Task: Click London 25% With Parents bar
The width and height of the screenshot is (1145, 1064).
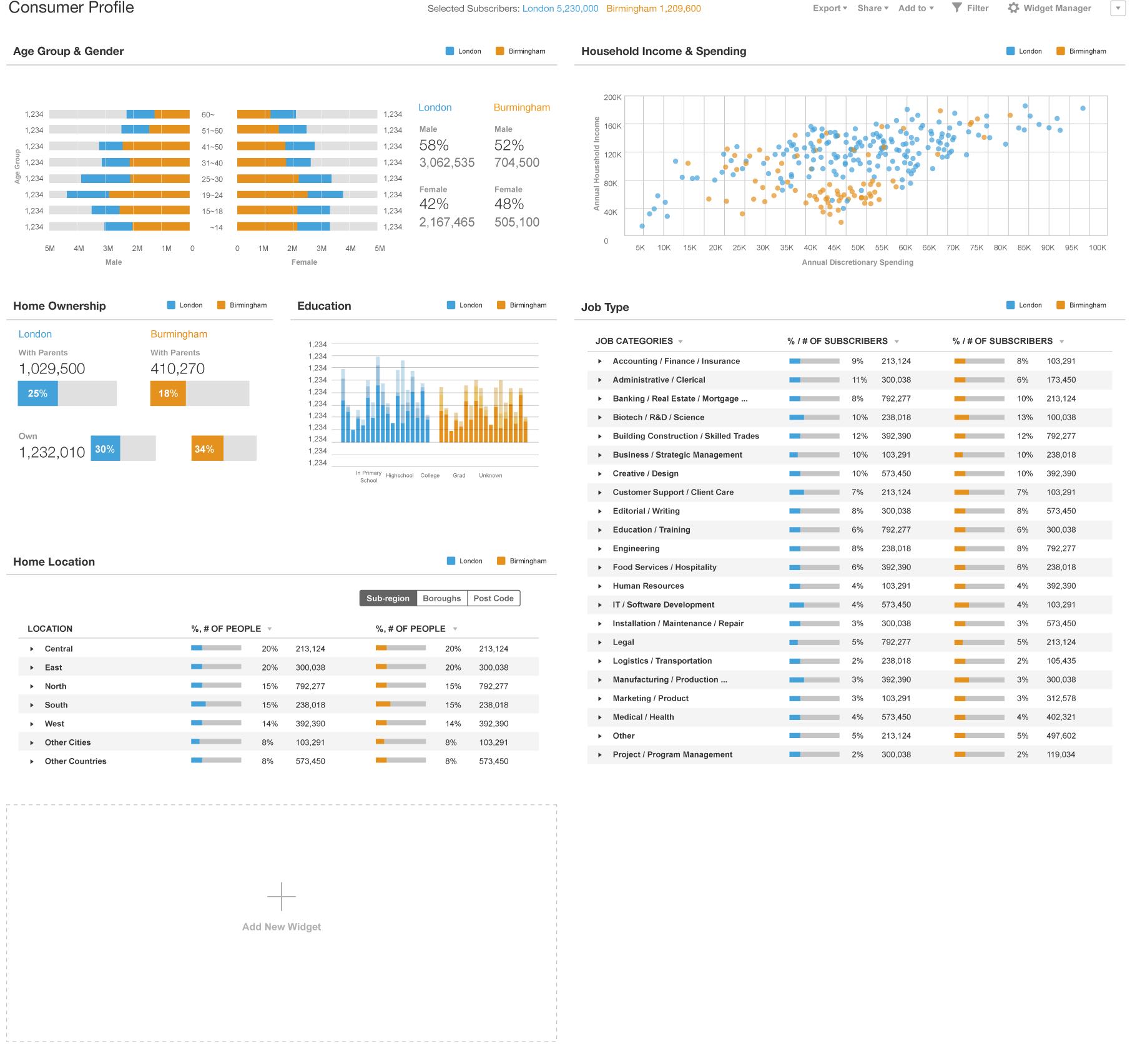Action: [x=37, y=393]
